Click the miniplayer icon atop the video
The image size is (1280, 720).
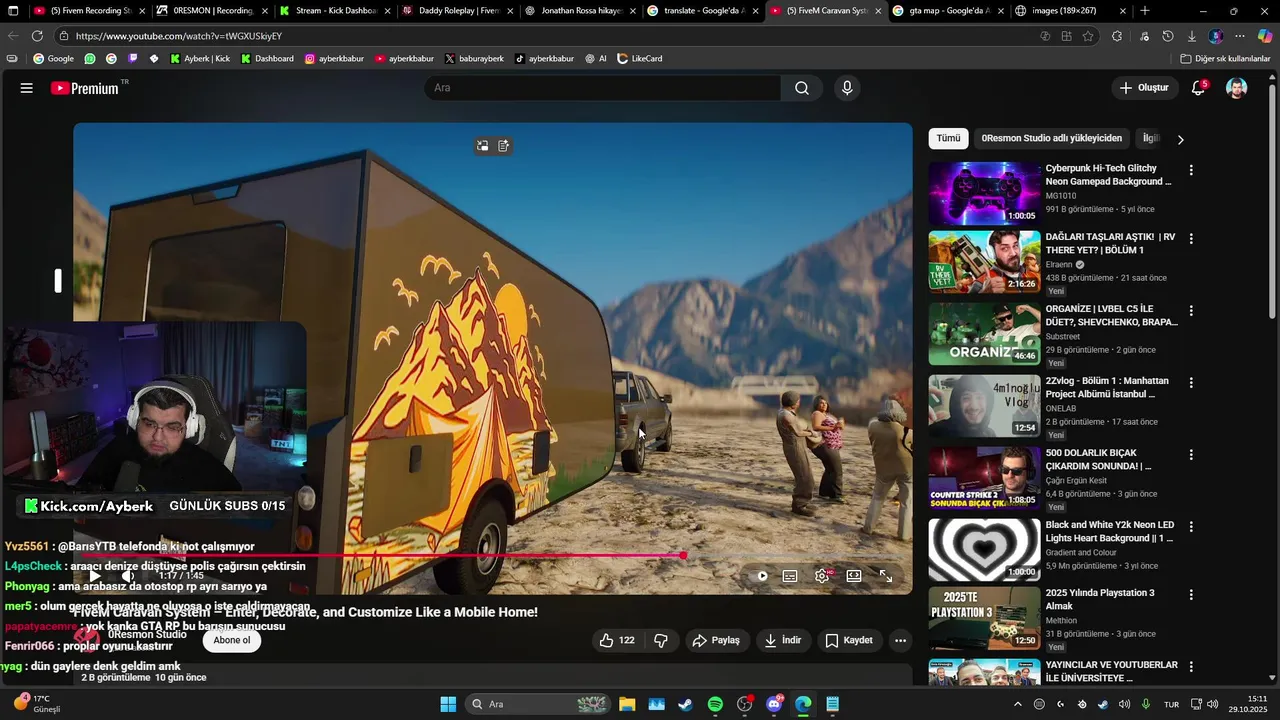coord(482,146)
